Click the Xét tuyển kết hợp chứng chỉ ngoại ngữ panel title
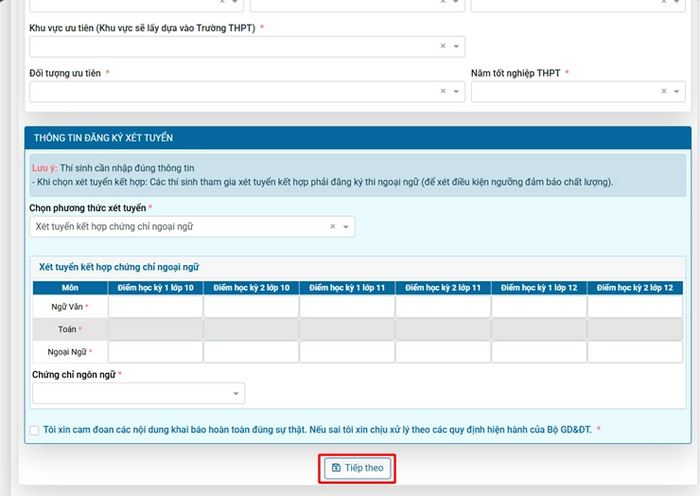Screen dimensions: 700x496 (x=119, y=267)
